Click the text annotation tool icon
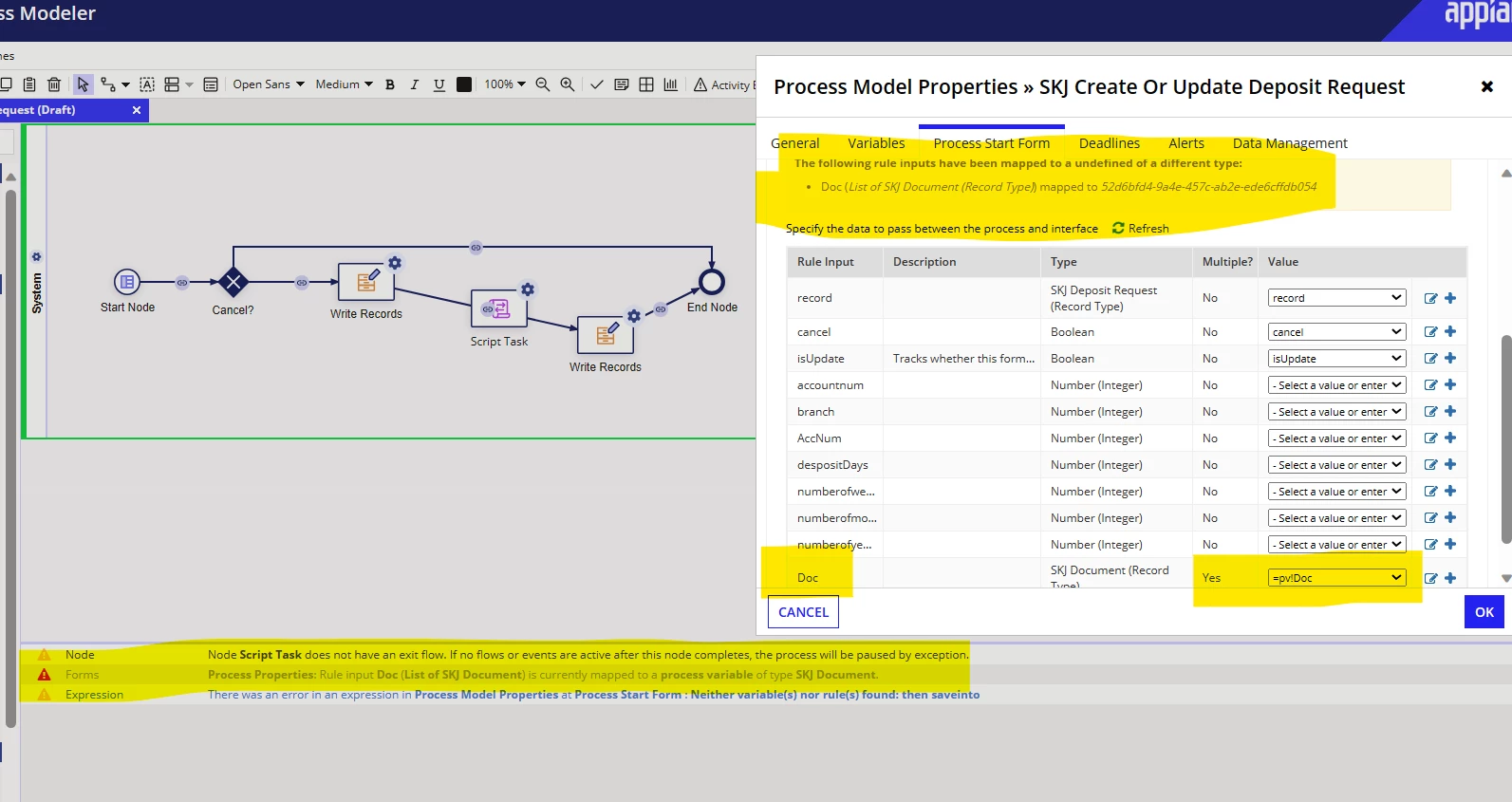The width and height of the screenshot is (1512, 802). coord(147,84)
